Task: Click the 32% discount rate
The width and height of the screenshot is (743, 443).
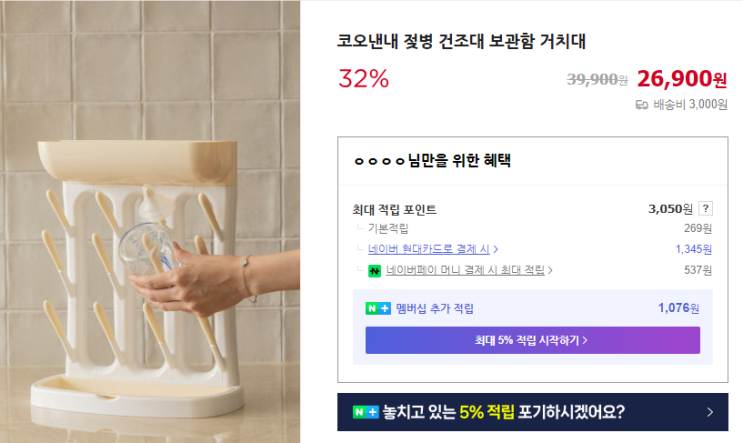Action: tap(364, 78)
